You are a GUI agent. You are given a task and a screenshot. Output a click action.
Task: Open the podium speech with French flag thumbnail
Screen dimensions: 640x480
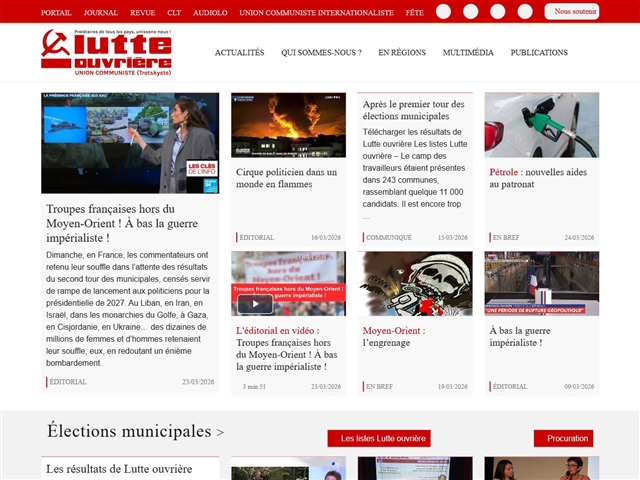(542, 284)
